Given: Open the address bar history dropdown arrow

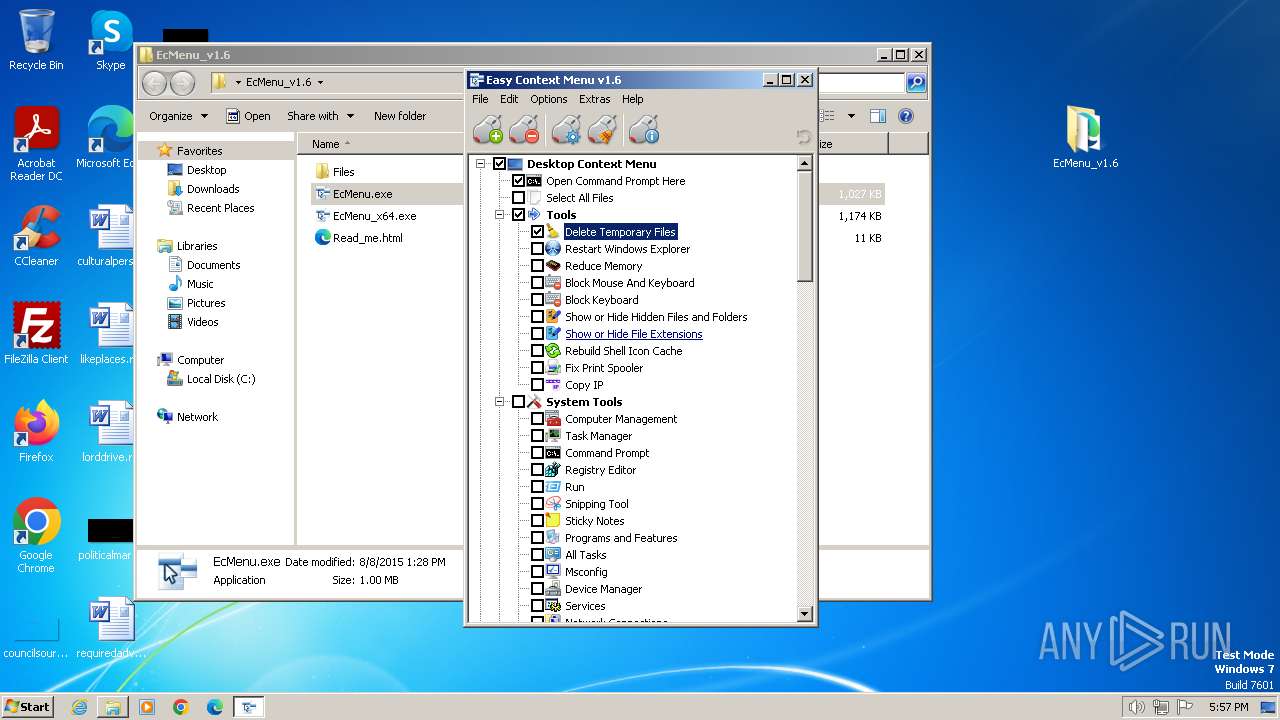Looking at the screenshot, I should (320, 83).
